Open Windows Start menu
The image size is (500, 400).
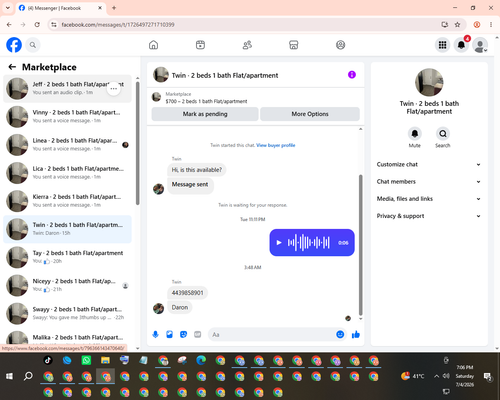click(9, 376)
